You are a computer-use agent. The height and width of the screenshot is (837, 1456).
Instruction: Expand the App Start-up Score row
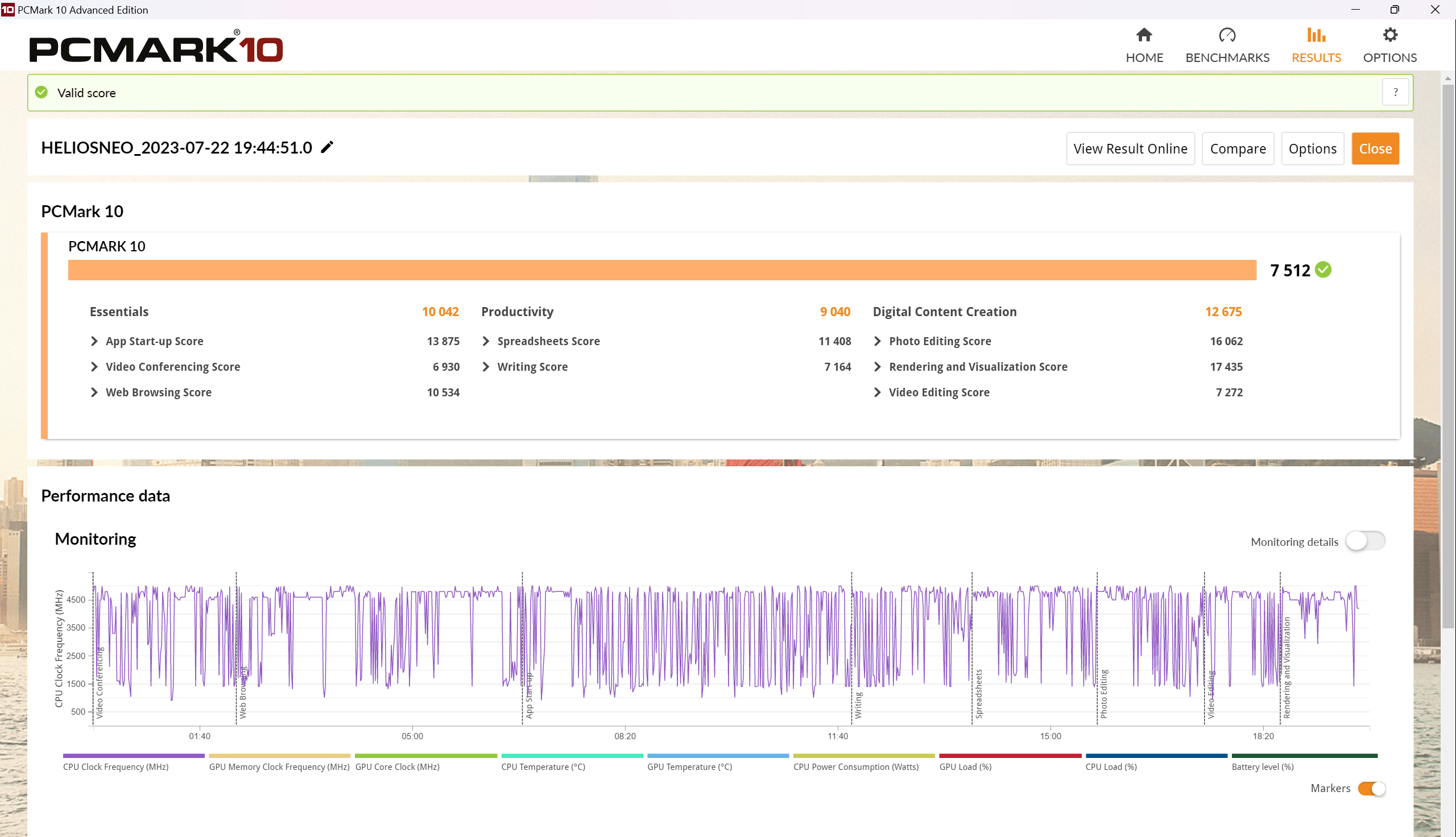pos(94,341)
